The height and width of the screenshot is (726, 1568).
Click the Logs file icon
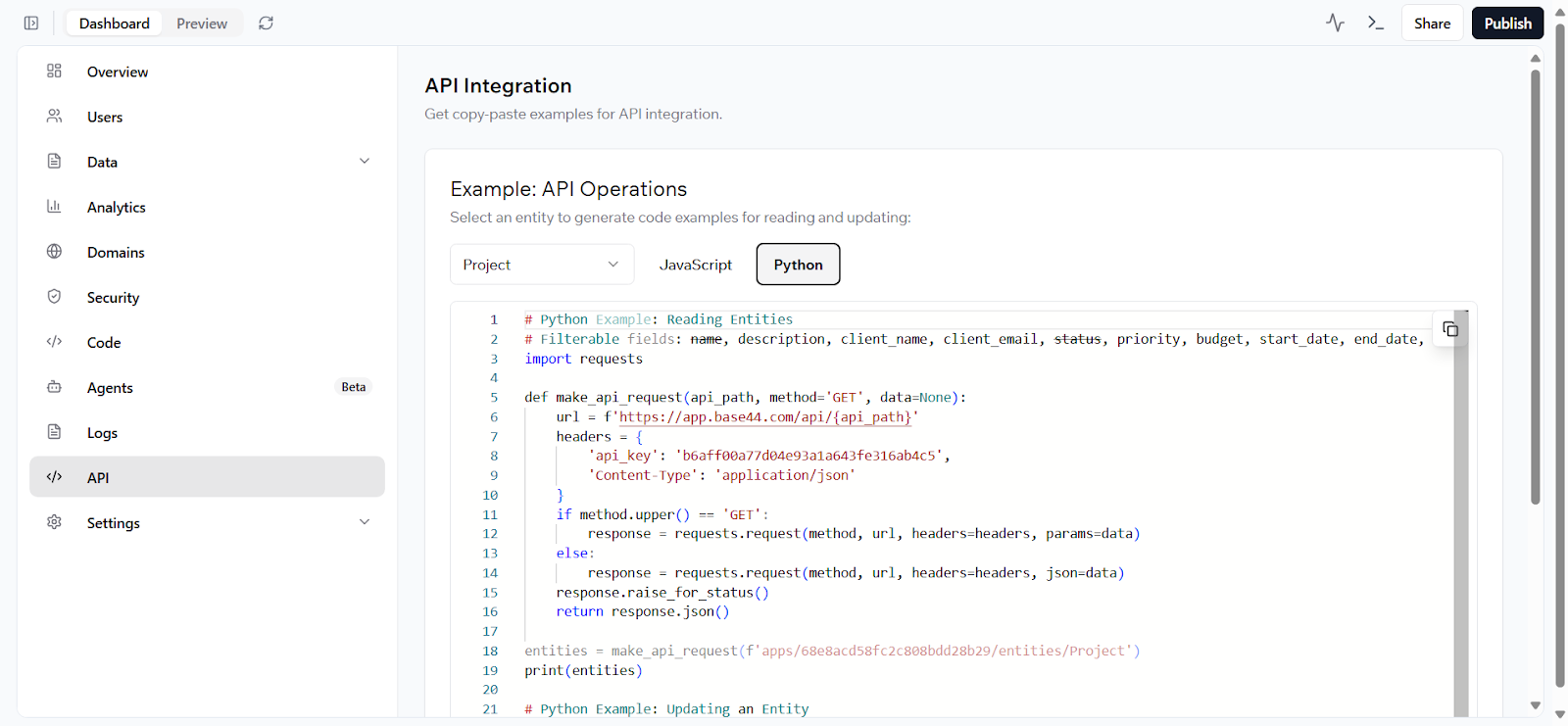pyautogui.click(x=54, y=431)
